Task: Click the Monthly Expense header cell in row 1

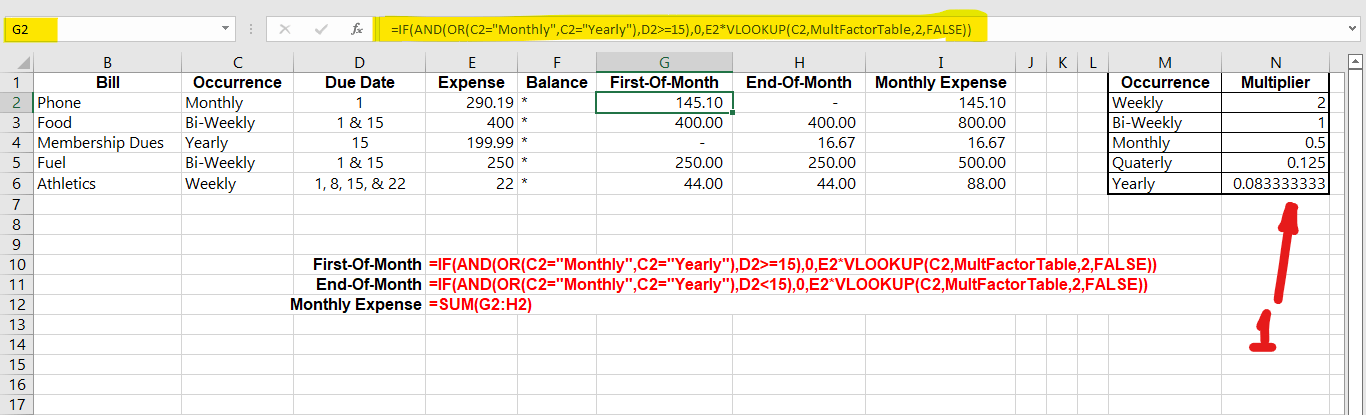Action: pyautogui.click(x=940, y=82)
